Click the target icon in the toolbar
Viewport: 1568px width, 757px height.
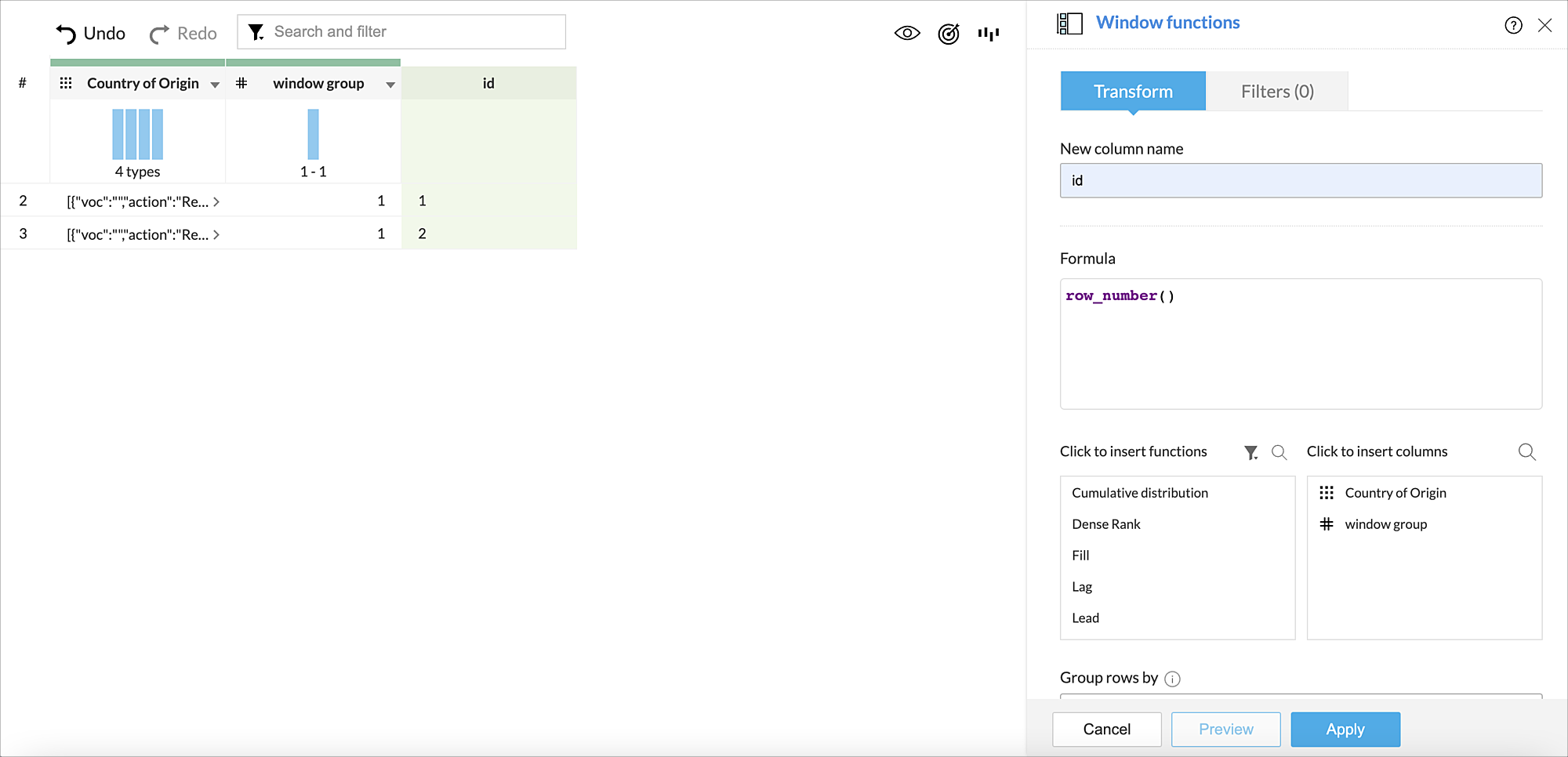point(948,34)
